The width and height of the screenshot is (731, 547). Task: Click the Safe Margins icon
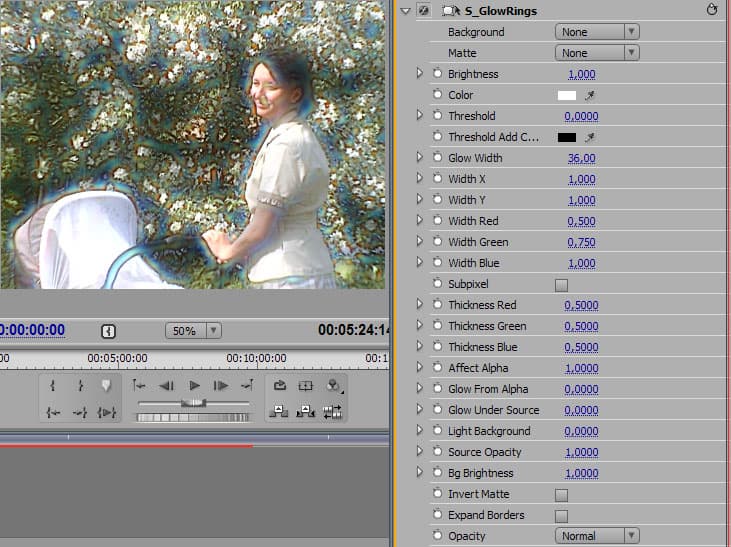tap(307, 385)
